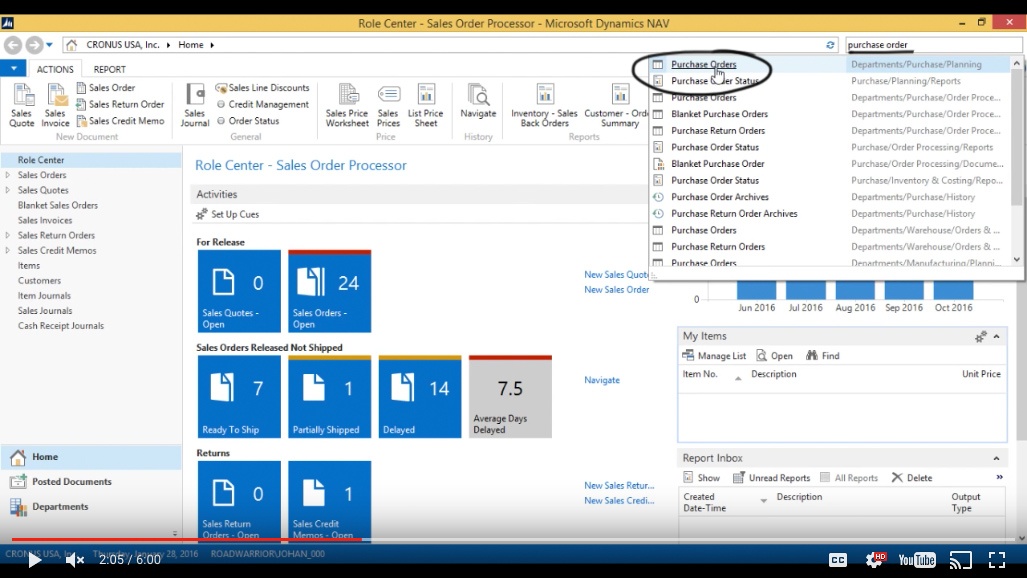Image resolution: width=1027 pixels, height=578 pixels.
Task: Expand the Sales Quotes tree node
Action: pos(8,190)
